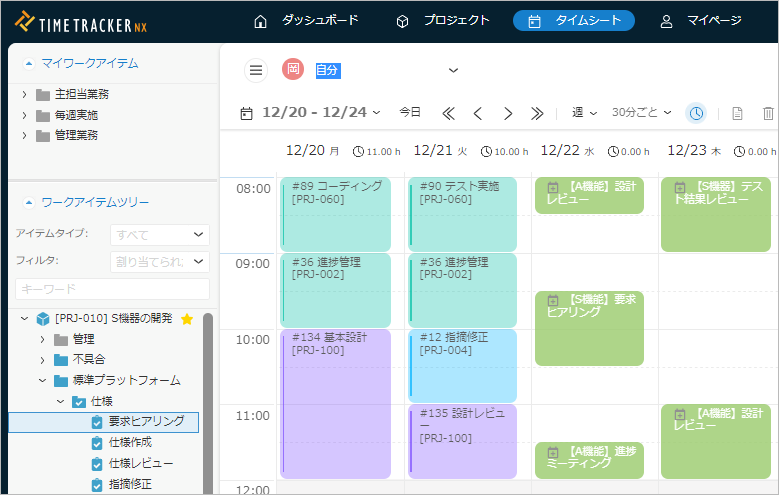This screenshot has height=495, width=779.
Task: Open the アイテムタイプ dropdown
Action: (159, 234)
